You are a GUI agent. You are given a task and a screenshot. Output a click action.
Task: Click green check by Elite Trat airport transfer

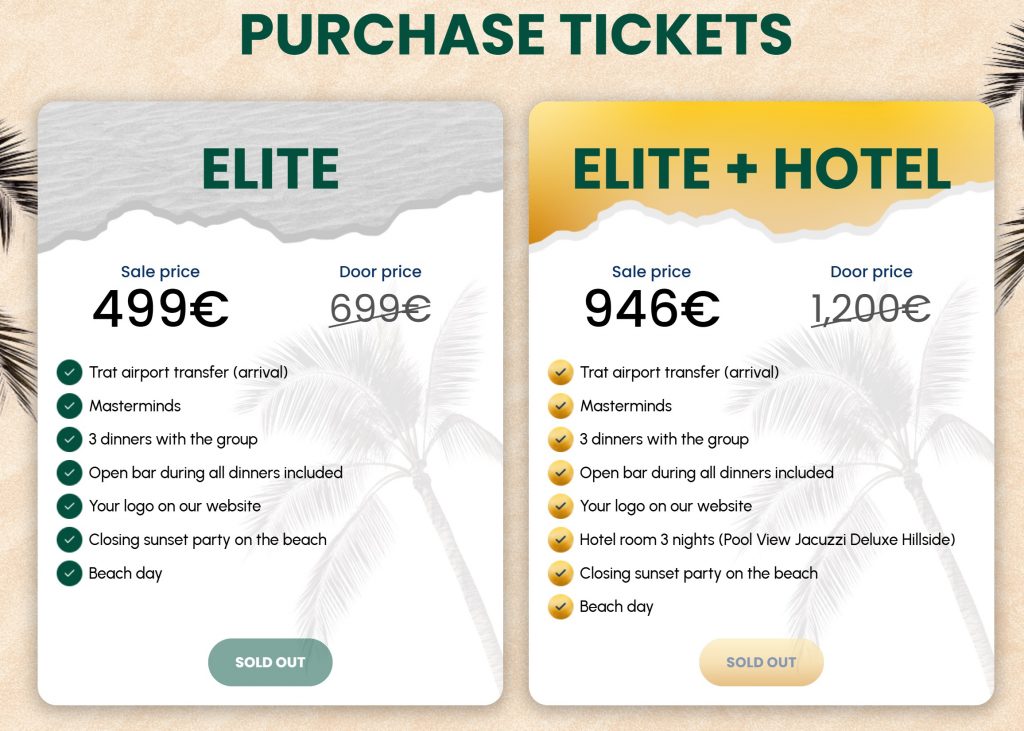tap(69, 373)
